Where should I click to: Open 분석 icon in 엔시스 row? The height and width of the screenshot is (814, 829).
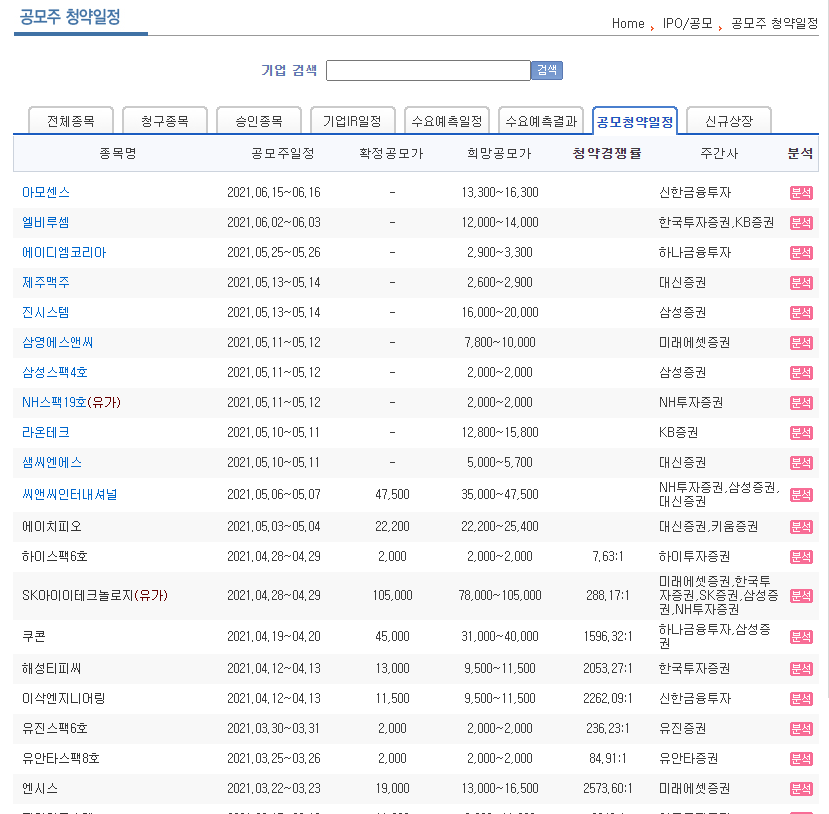(801, 789)
